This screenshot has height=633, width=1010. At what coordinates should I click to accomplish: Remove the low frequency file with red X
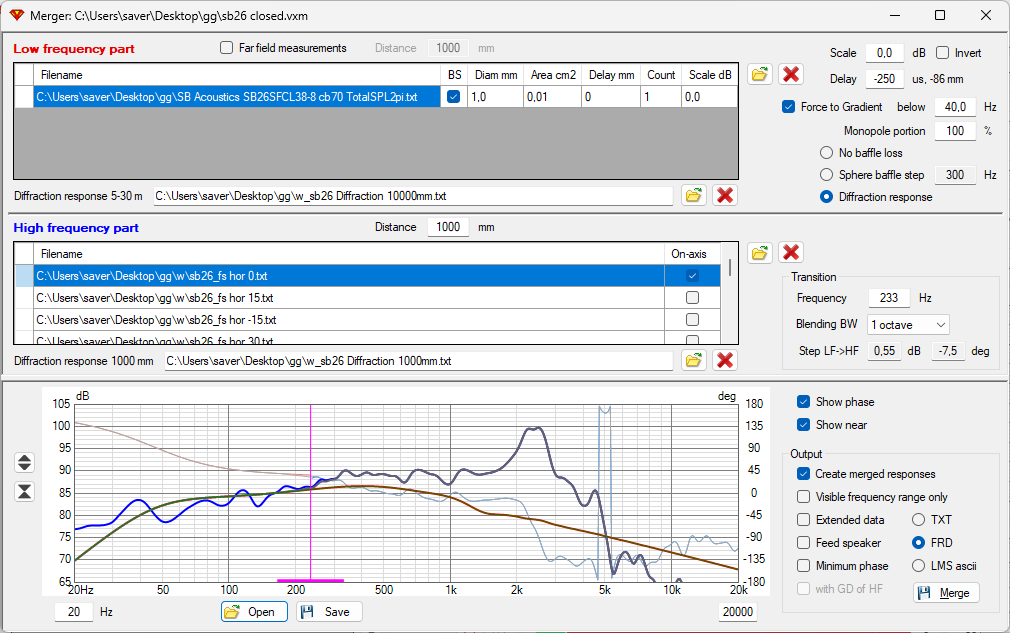(x=791, y=74)
